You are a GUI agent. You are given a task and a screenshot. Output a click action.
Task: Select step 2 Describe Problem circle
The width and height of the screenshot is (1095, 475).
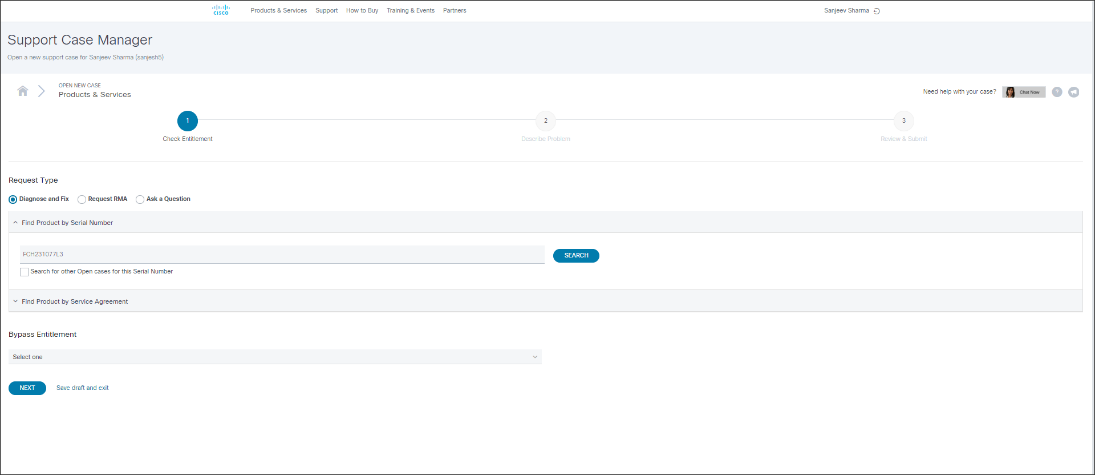click(545, 121)
